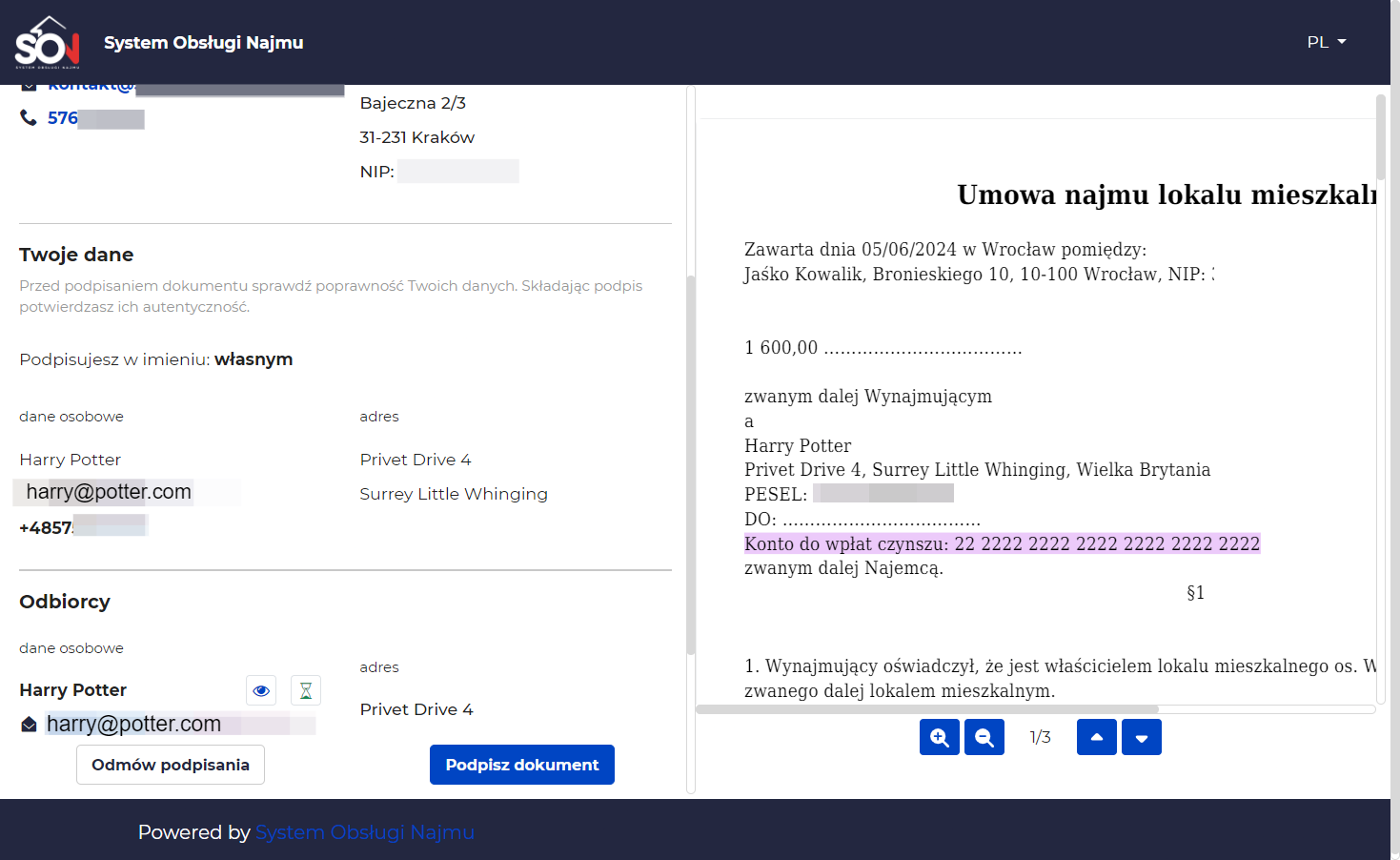
Task: Zoom out of the document preview
Action: [984, 737]
